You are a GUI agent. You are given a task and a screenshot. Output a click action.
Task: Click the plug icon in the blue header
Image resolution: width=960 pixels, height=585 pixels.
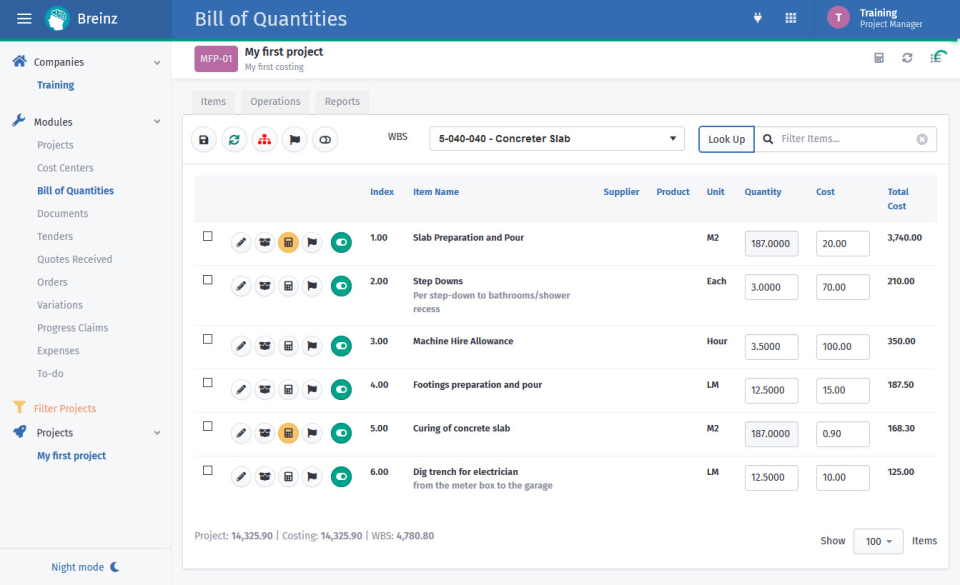[x=758, y=18]
